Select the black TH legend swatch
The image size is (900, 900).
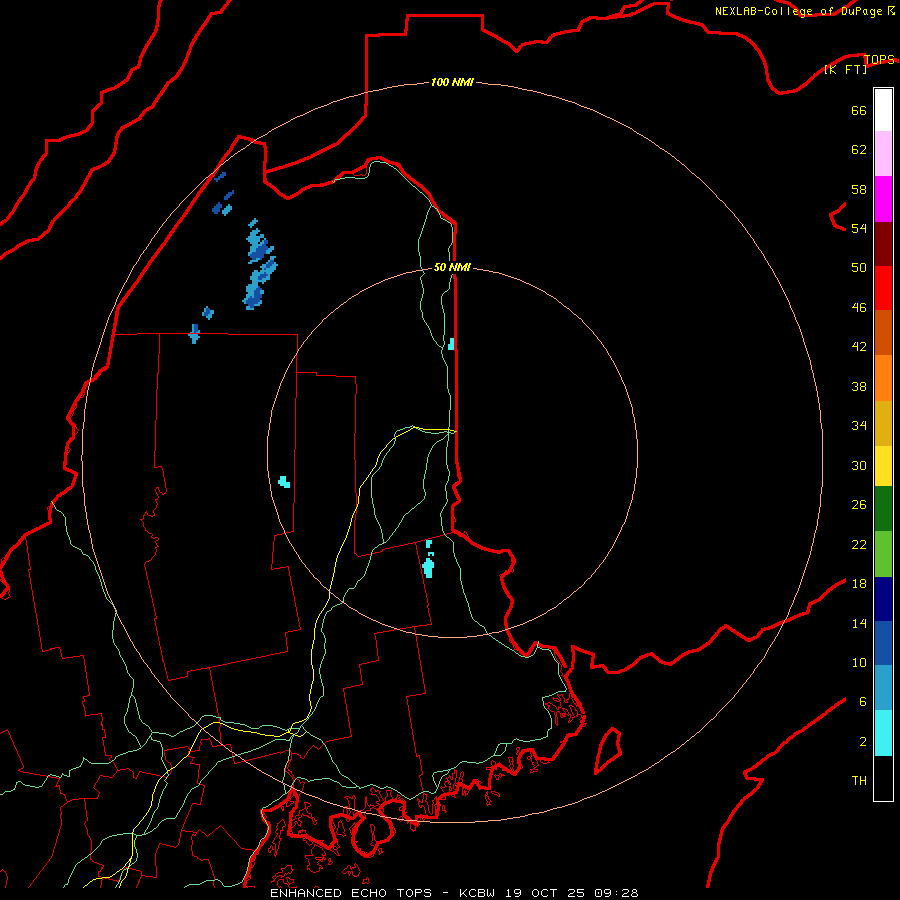(883, 778)
